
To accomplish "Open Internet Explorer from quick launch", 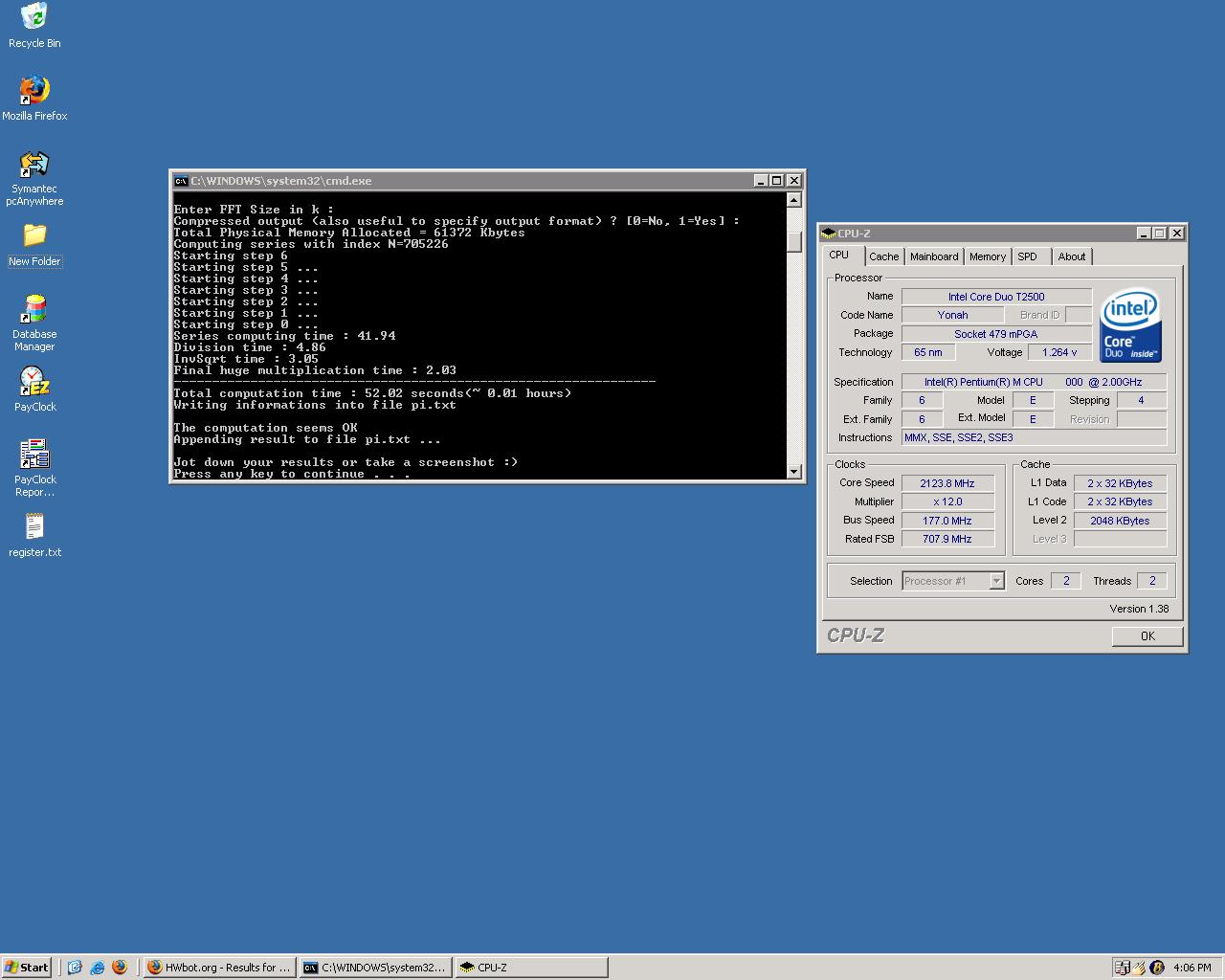I will click(97, 968).
